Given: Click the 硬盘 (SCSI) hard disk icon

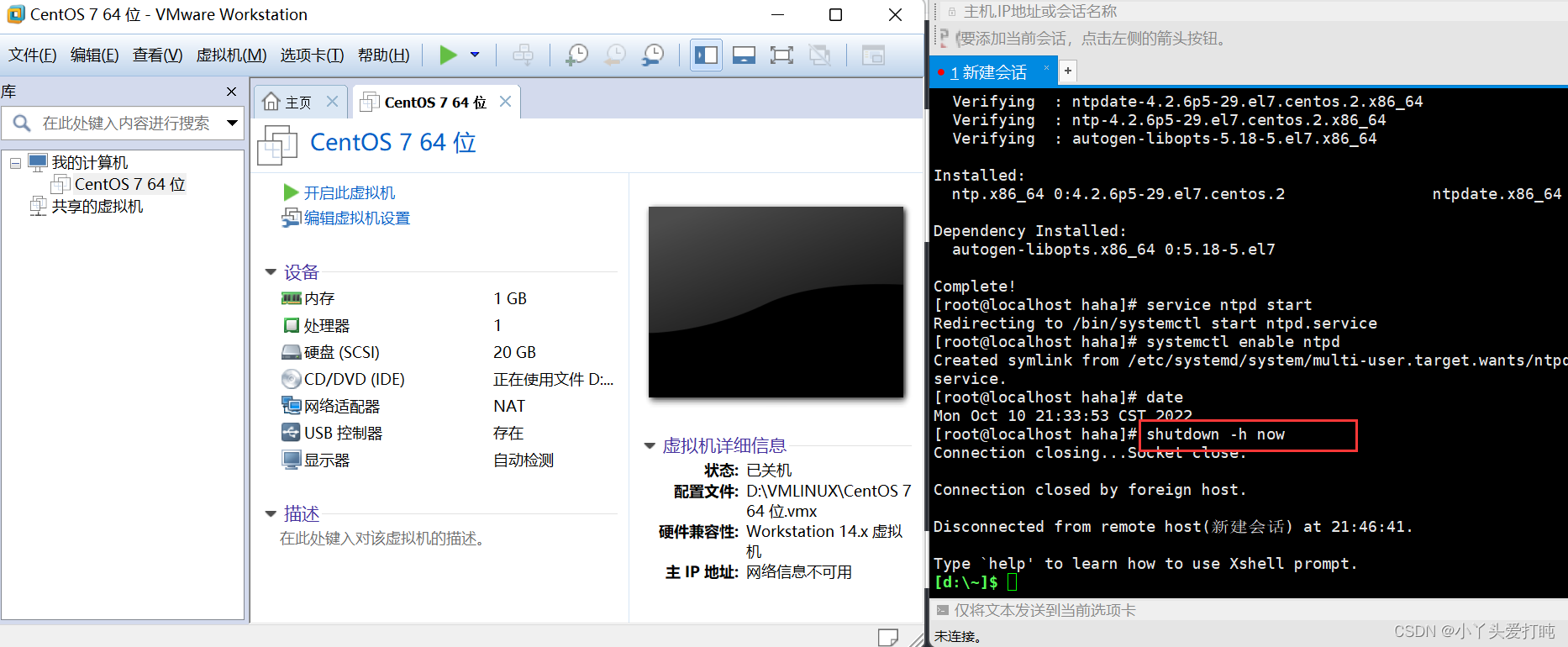Looking at the screenshot, I should 291,352.
